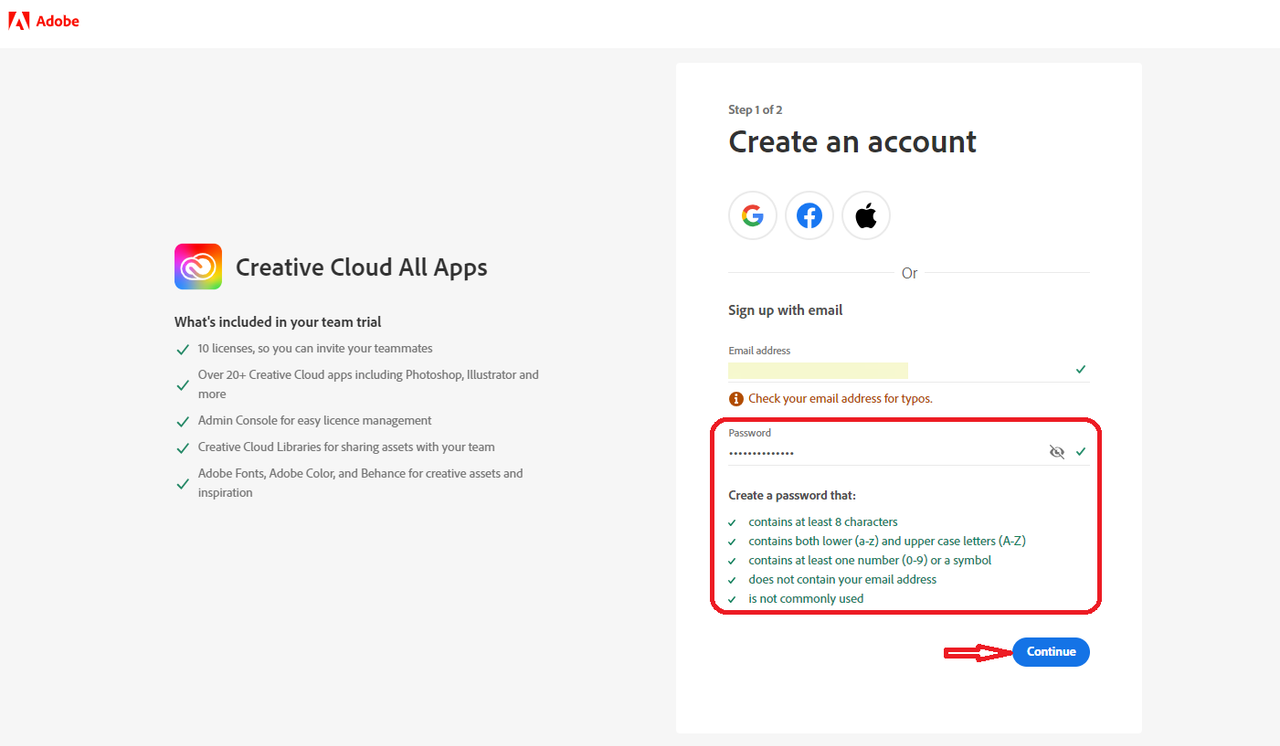Screen dimensions: 1280x746
Task: Sign up with the Apple icon
Action: [866, 215]
